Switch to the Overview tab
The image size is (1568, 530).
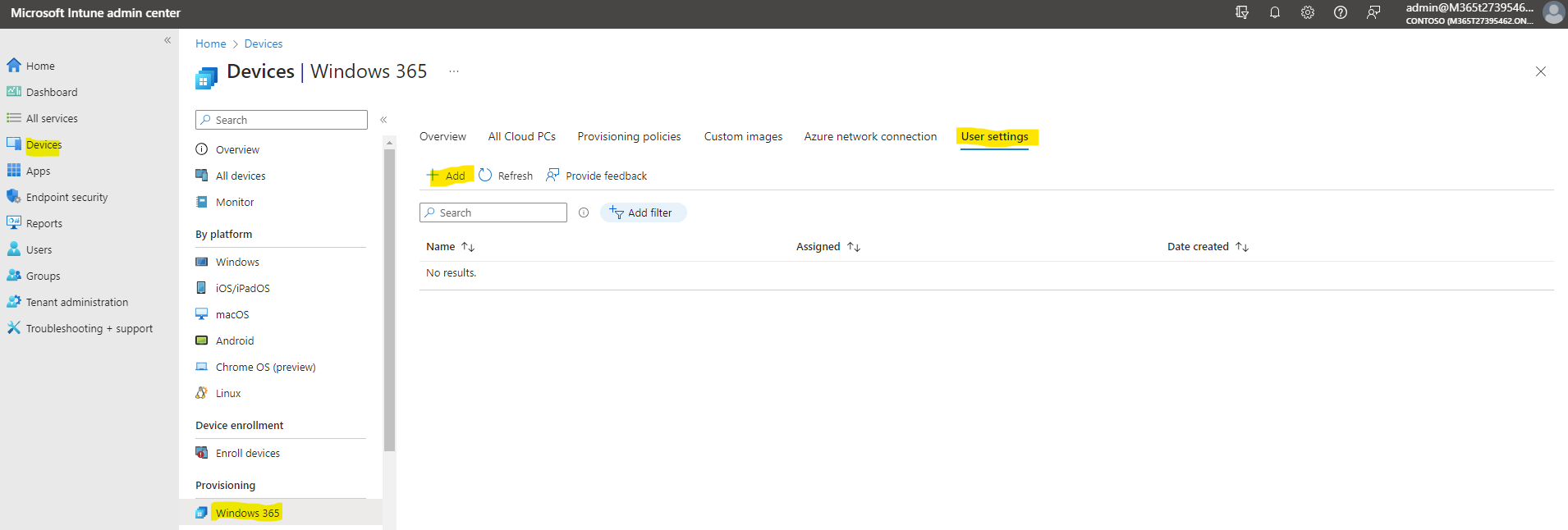coord(442,136)
